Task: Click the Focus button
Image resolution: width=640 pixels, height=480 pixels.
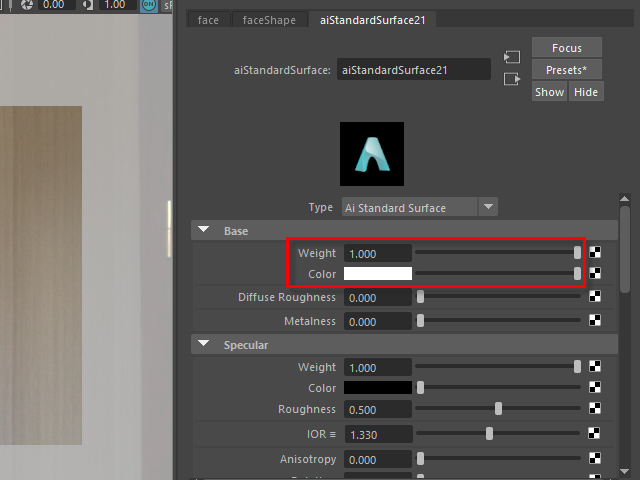Action: coord(566,48)
